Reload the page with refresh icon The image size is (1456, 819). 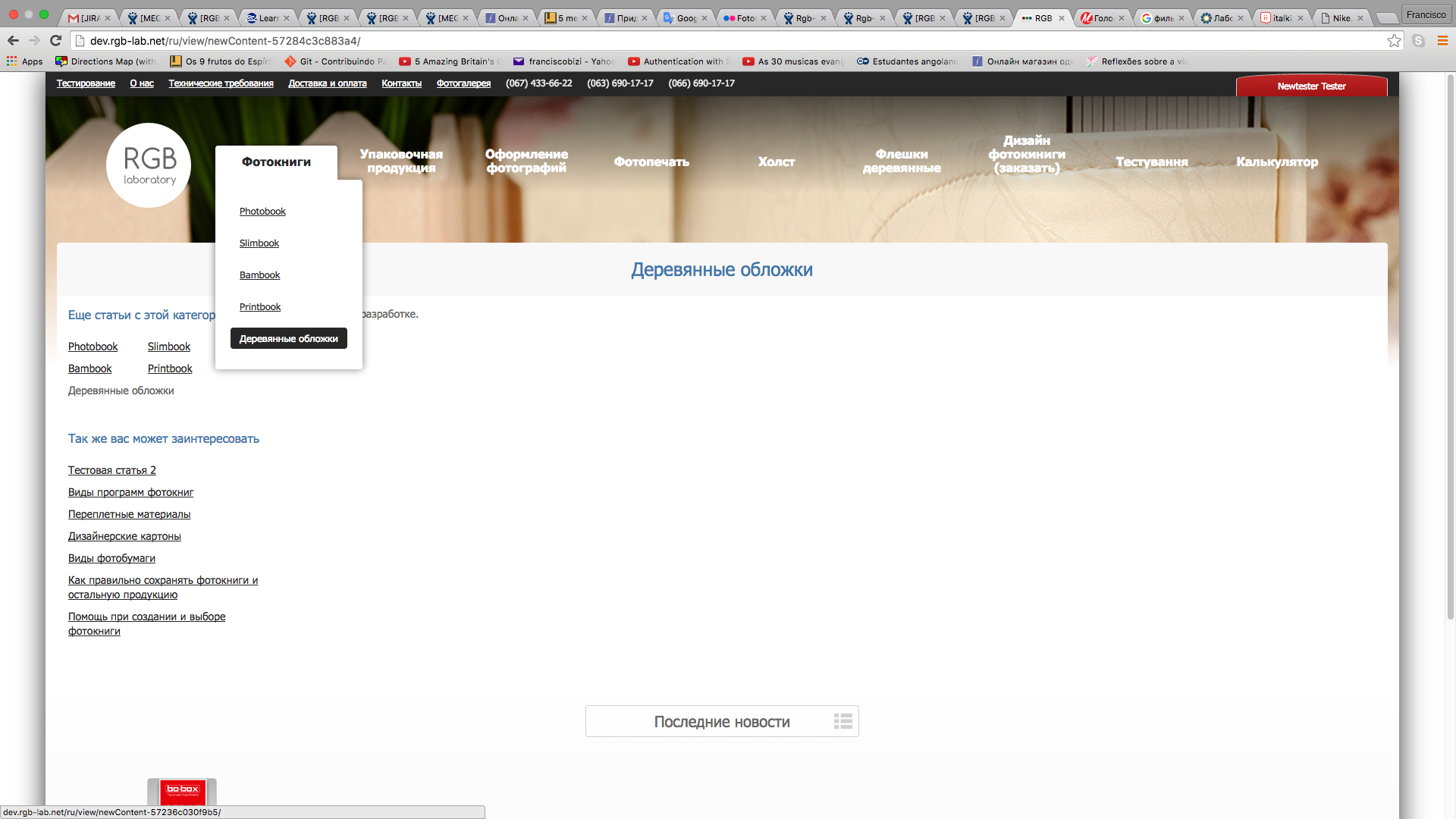tap(55, 41)
